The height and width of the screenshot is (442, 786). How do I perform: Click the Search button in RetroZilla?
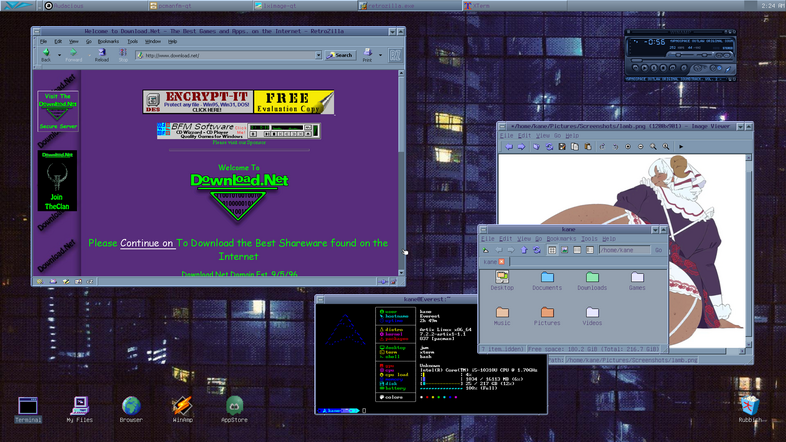(340, 55)
